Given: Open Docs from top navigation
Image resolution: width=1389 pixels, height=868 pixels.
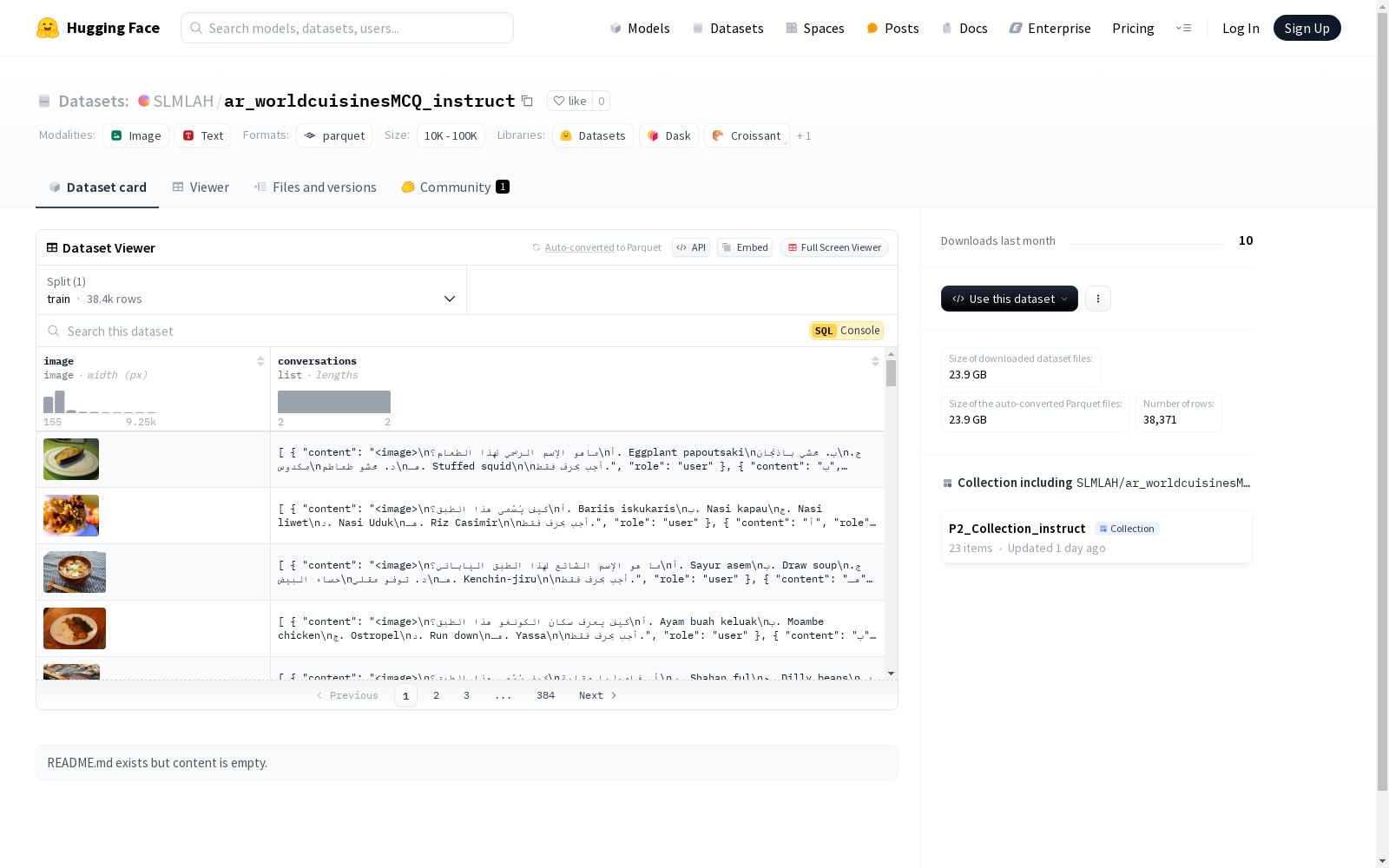Looking at the screenshot, I should 964,28.
